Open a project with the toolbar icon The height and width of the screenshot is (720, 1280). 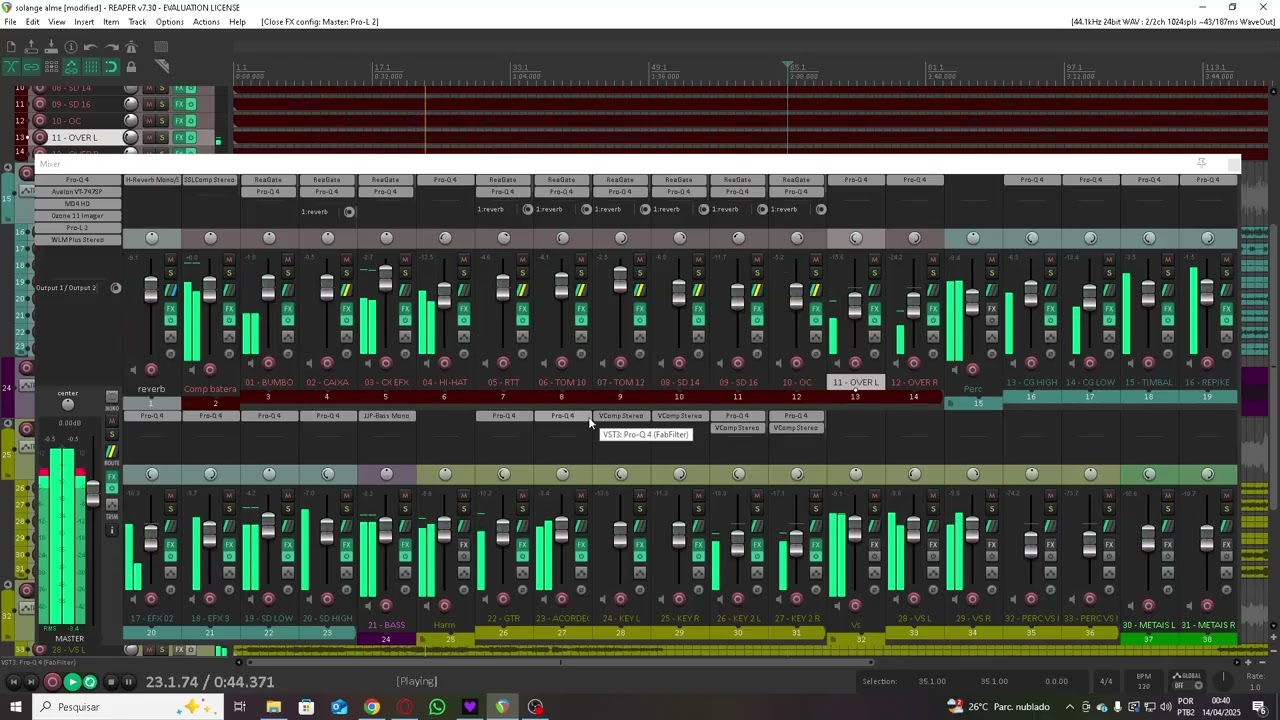click(31, 47)
